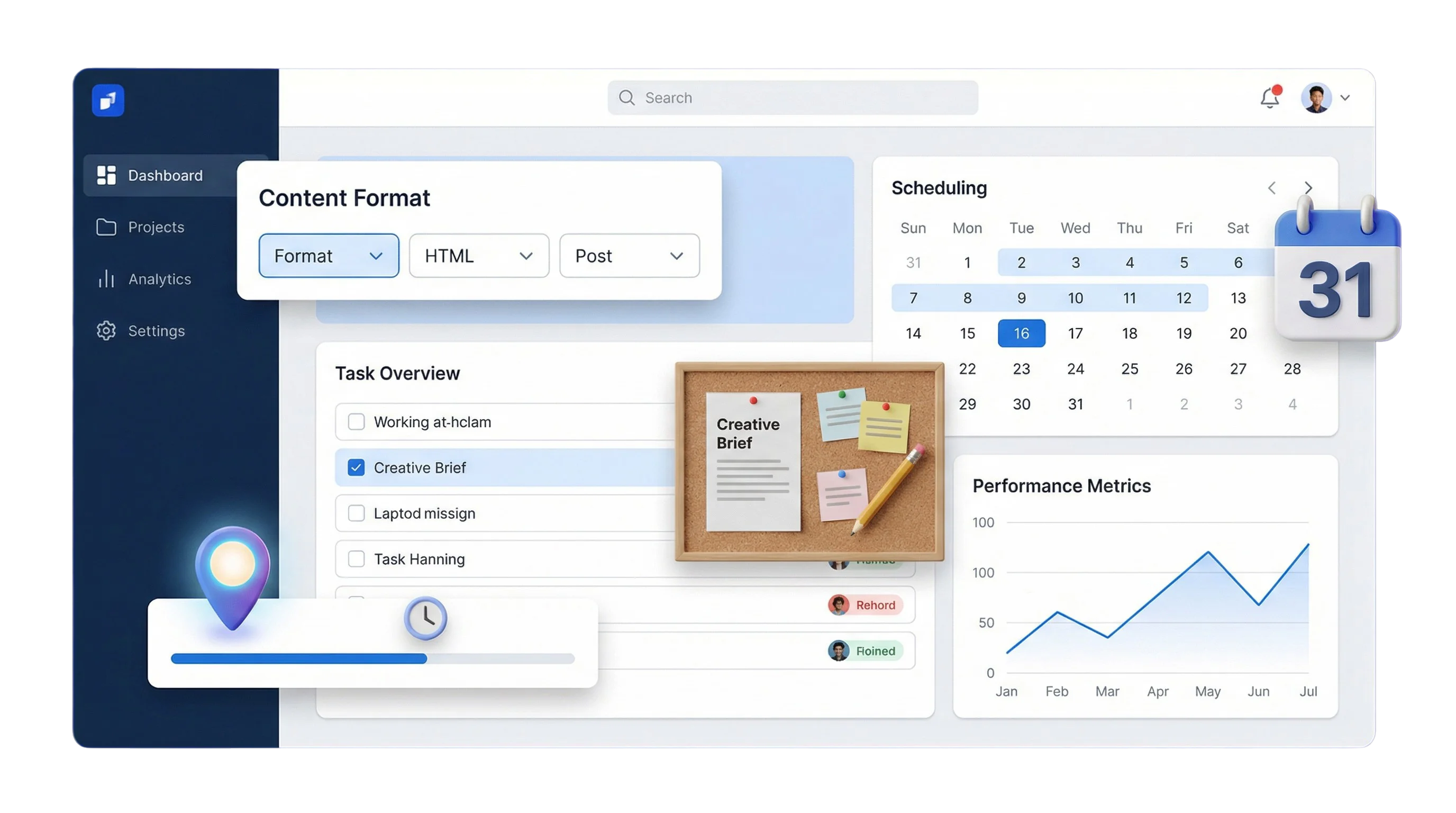The width and height of the screenshot is (1456, 813).
Task: Open notifications bell icon
Action: click(1269, 98)
